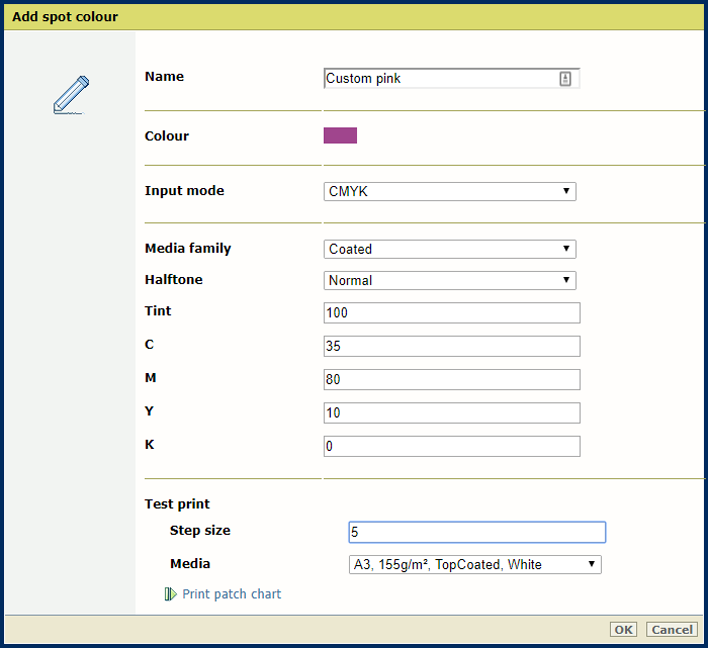Expand the Media family dropdown

(x=450, y=249)
